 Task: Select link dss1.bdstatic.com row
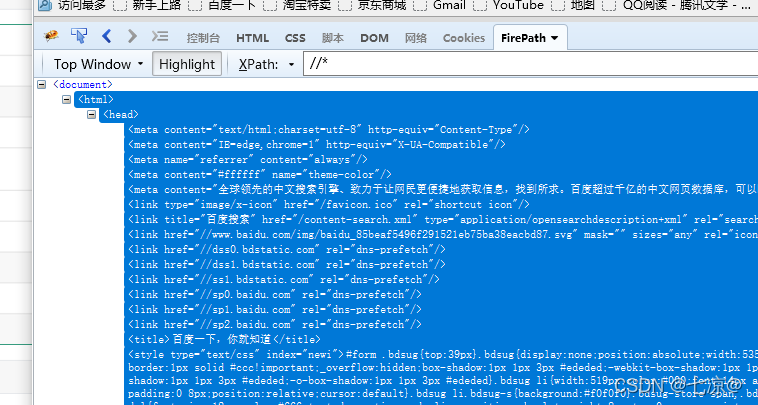pos(287,264)
